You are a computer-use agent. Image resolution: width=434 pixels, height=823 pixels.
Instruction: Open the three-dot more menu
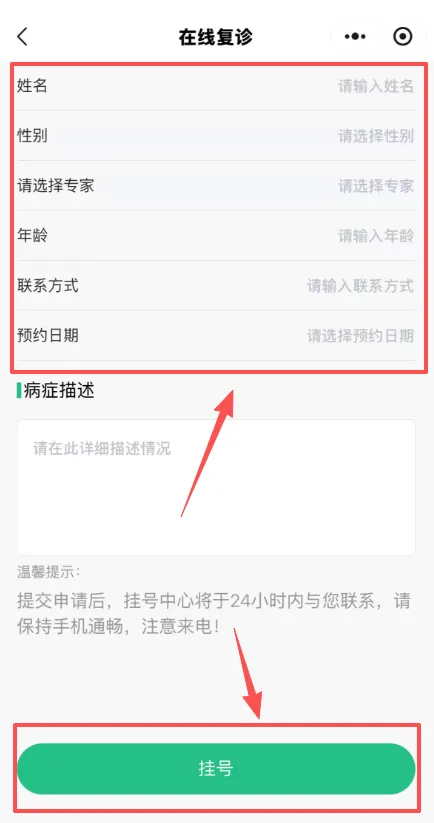click(355, 36)
